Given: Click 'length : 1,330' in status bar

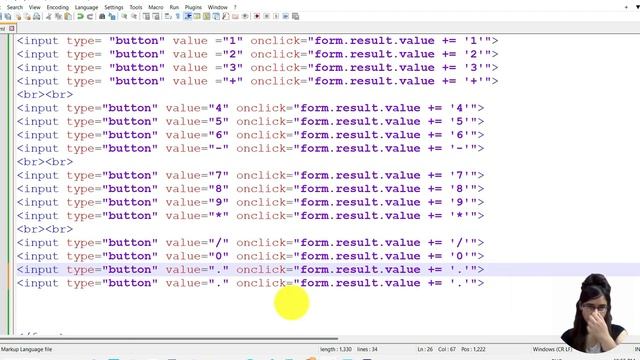Looking at the screenshot, I should [336, 349].
